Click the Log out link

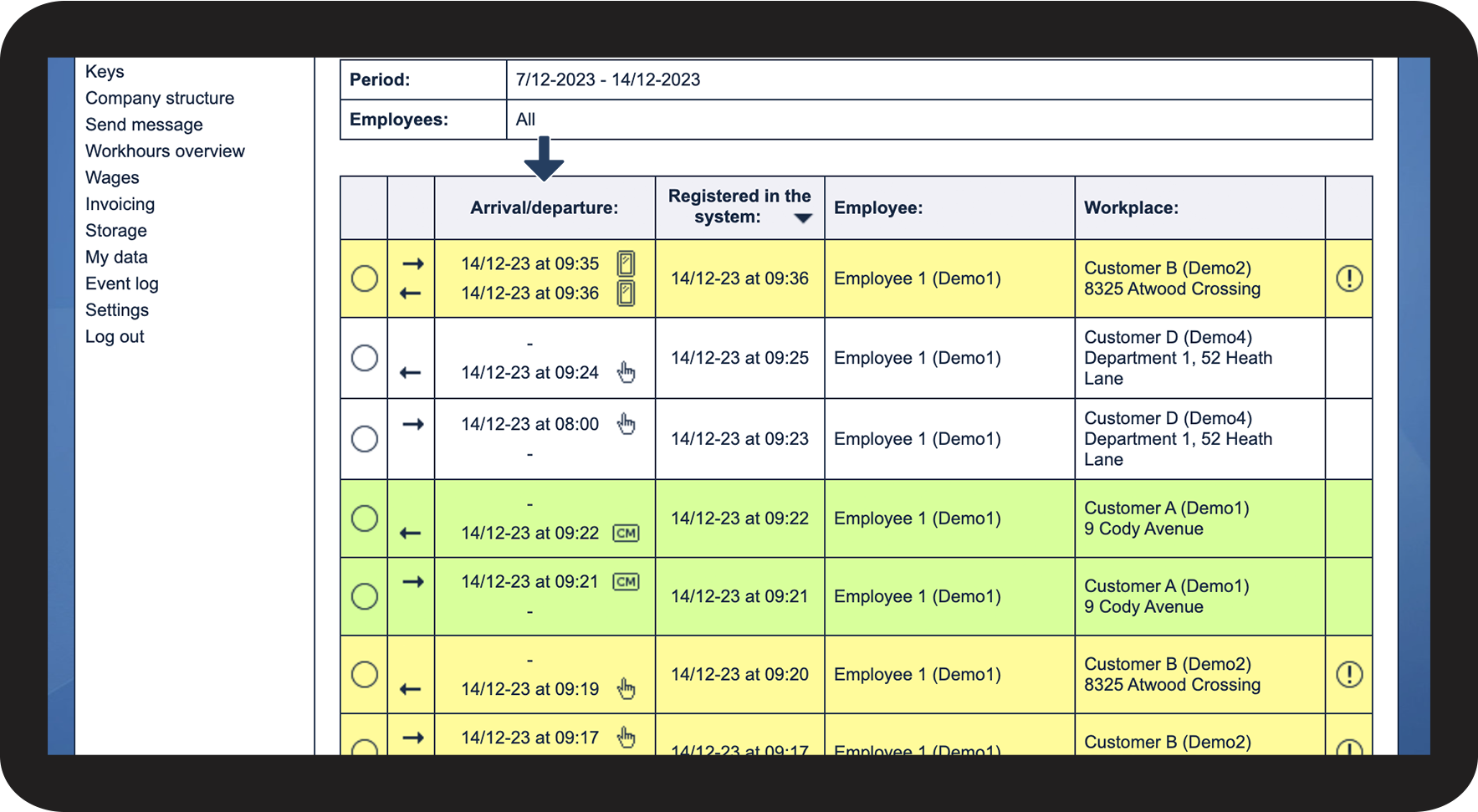coord(115,337)
